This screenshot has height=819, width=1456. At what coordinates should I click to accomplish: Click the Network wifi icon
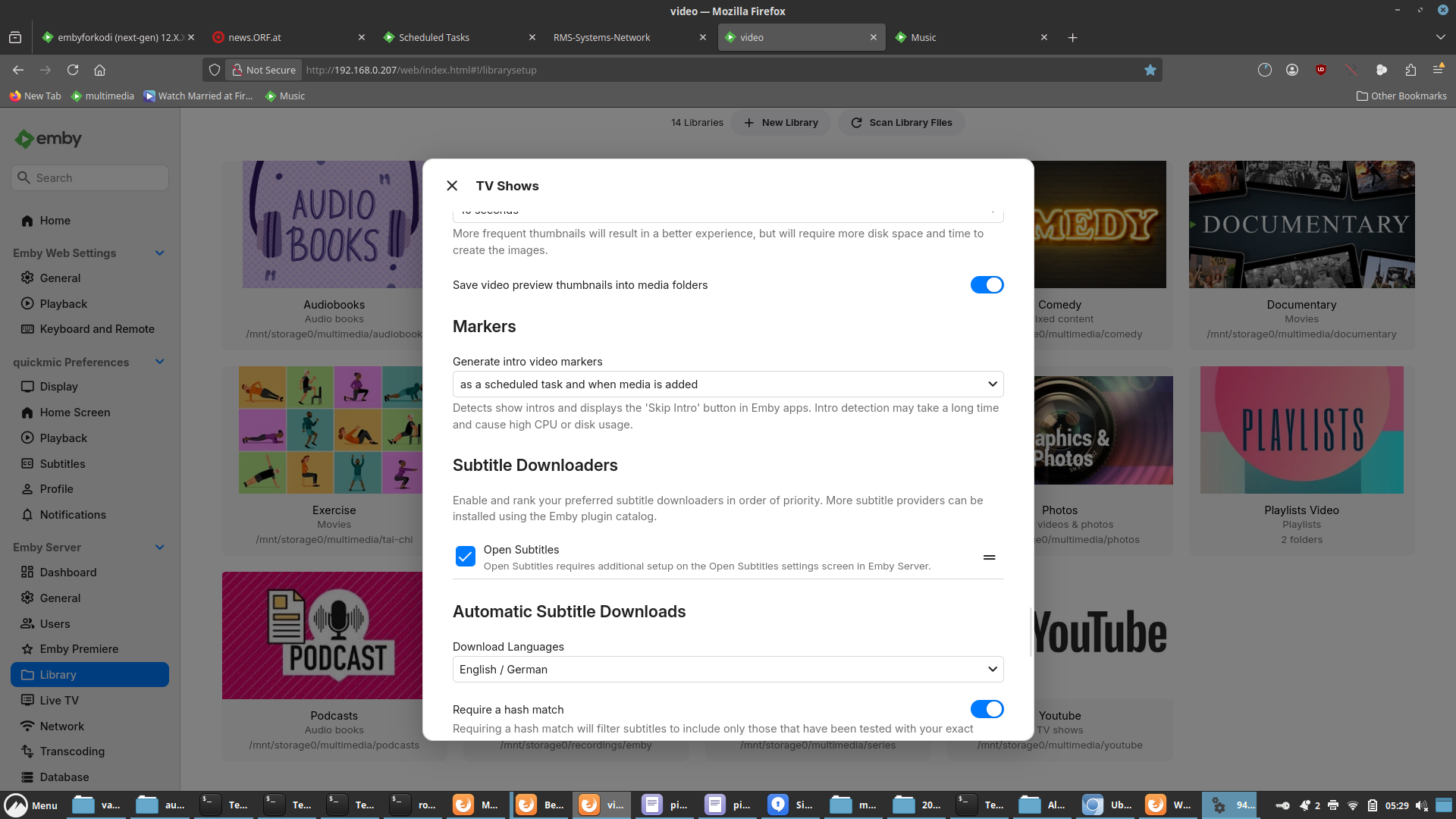coord(27,726)
